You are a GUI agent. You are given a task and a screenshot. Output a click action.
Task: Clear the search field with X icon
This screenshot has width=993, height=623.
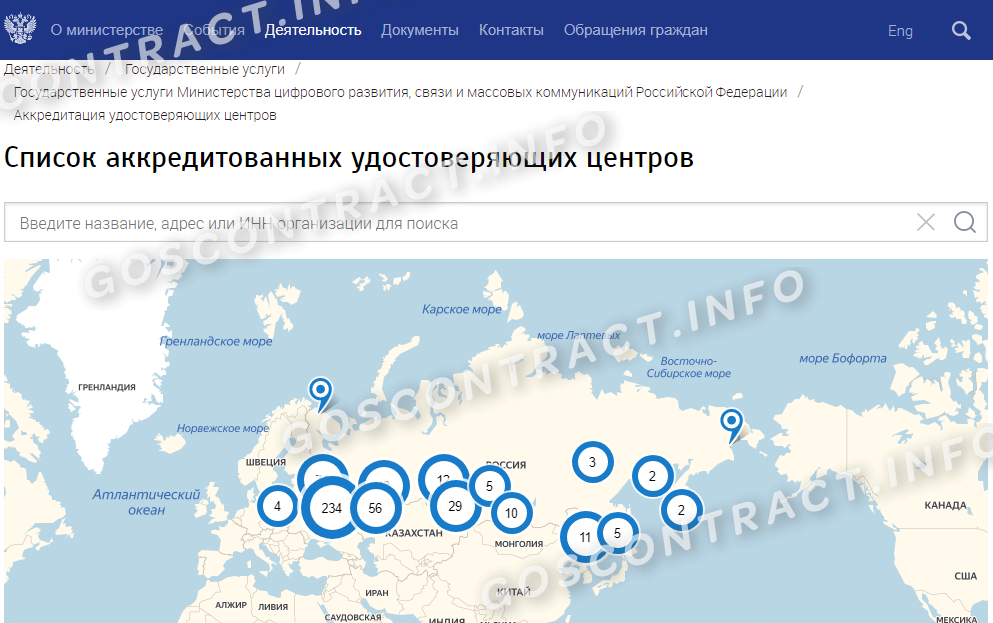click(926, 222)
